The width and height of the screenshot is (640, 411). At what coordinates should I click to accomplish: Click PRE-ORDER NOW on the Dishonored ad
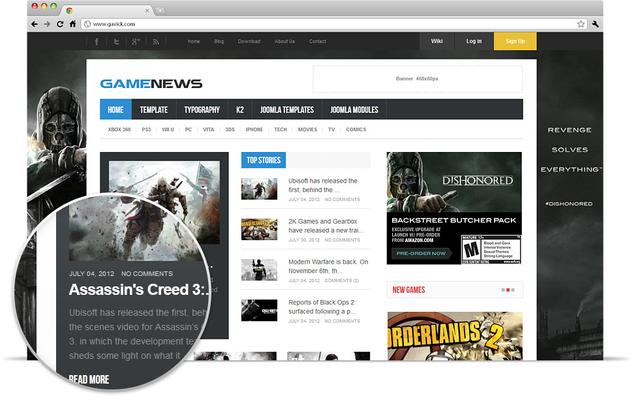tap(421, 253)
